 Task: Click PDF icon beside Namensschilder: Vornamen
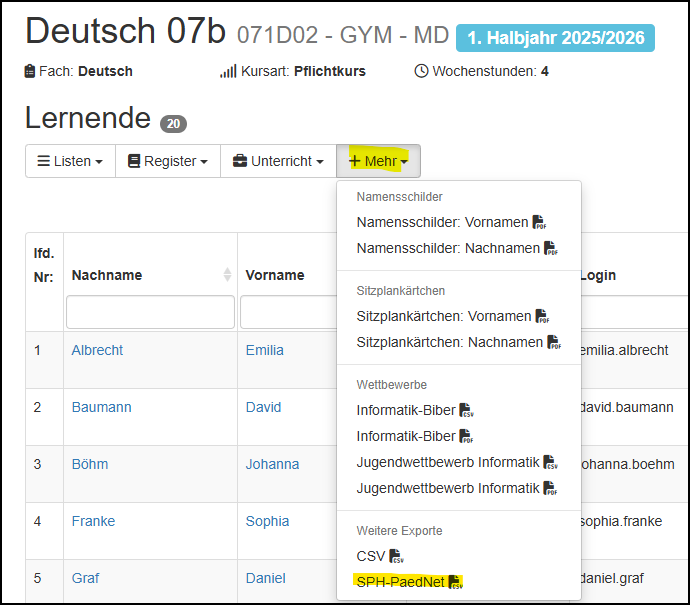click(x=539, y=222)
